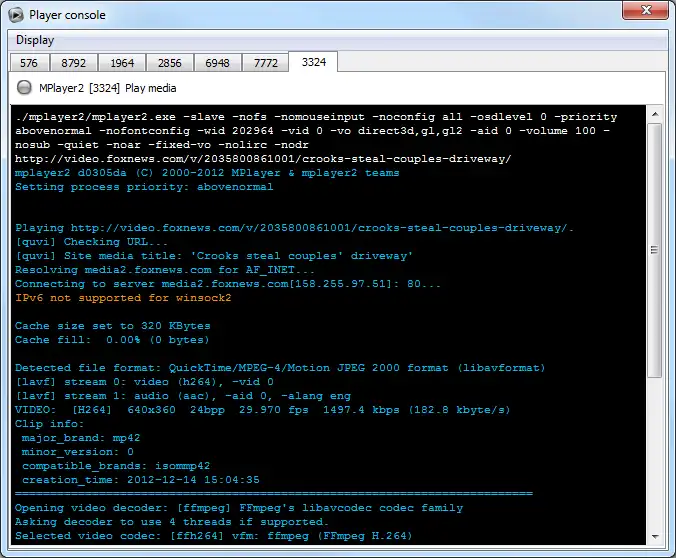Click the 'Setting process priority: abovenormal' line

[144, 187]
